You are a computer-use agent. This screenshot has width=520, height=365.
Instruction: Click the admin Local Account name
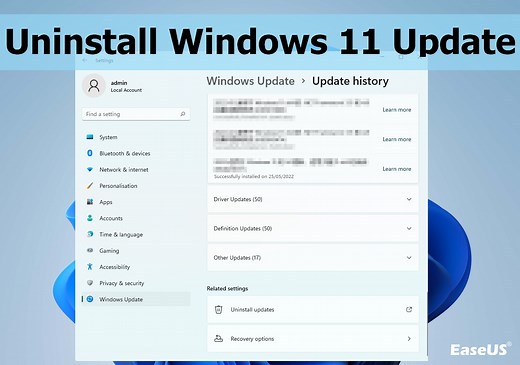[126, 86]
